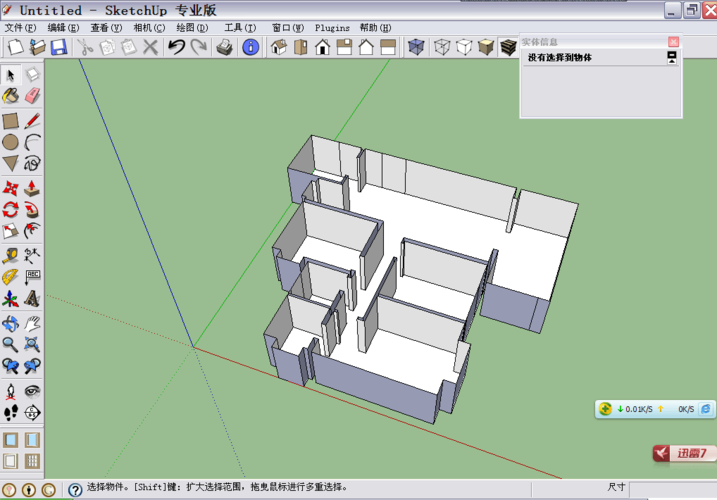Collapse the entity info panel details arrow
This screenshot has width=717, height=500.
(x=672, y=58)
